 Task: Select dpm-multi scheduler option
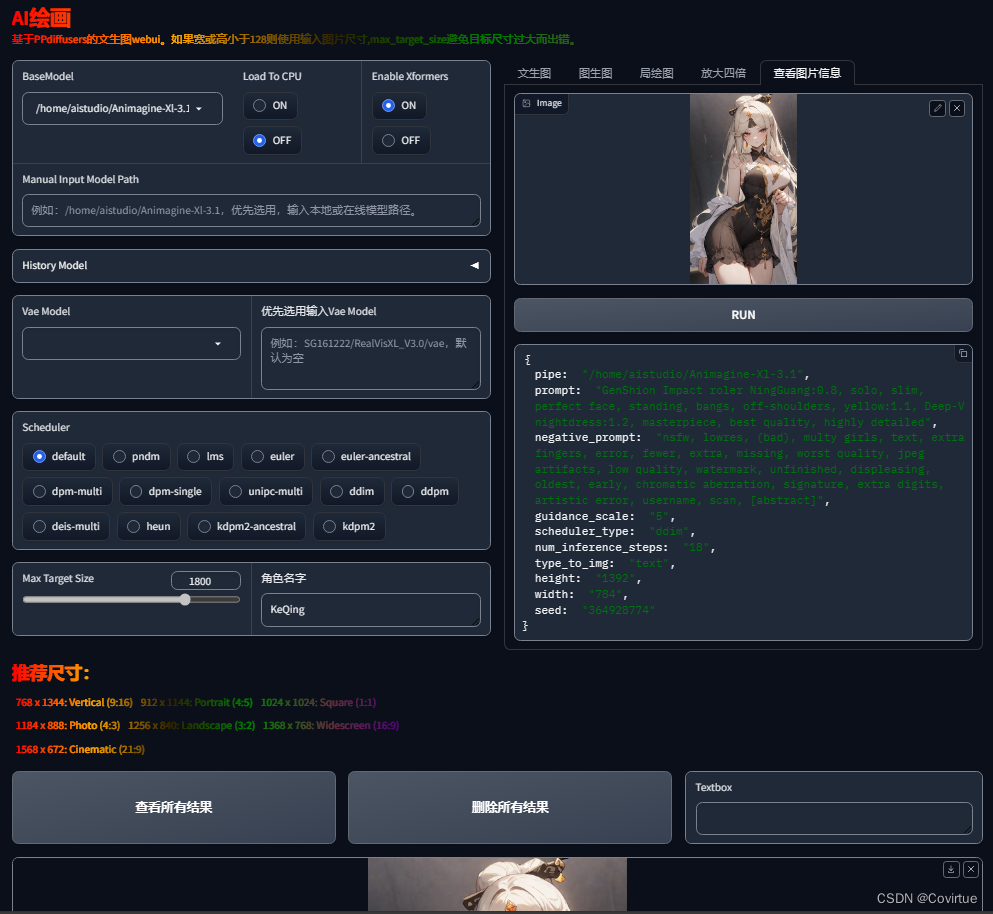[67, 492]
